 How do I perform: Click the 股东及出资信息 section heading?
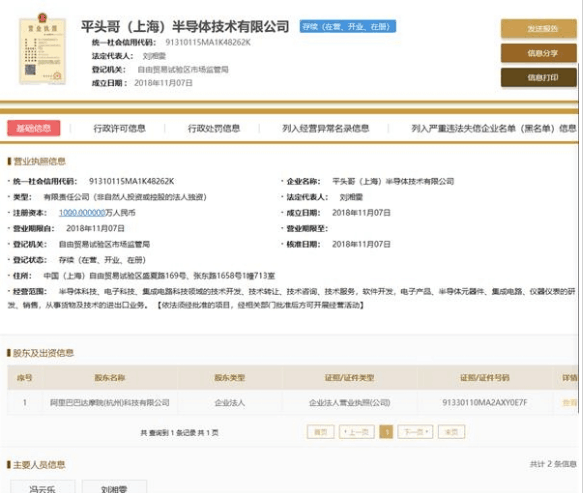43,353
